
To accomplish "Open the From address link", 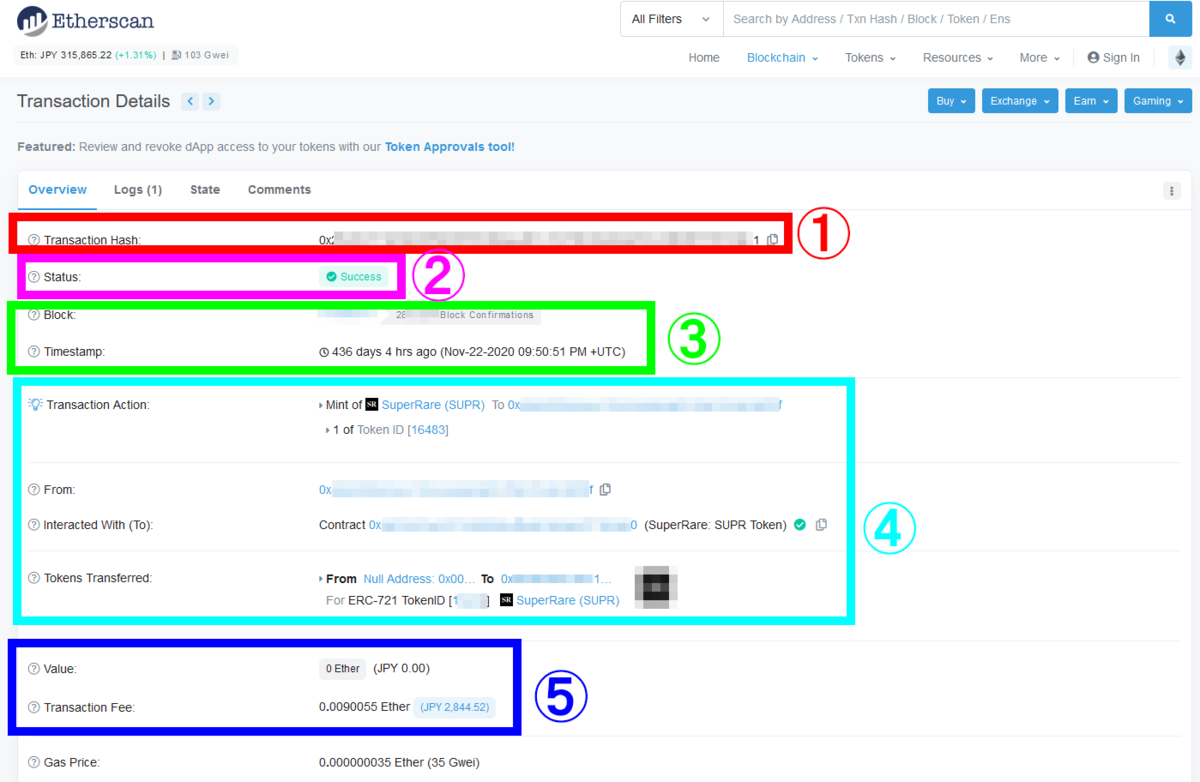I will coord(456,490).
